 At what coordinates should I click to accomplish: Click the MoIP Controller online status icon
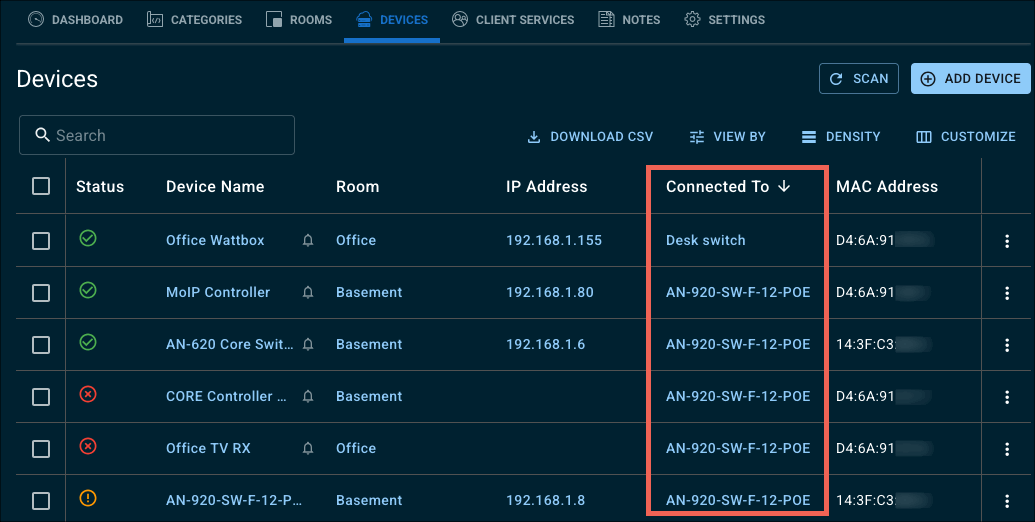[x=88, y=290]
